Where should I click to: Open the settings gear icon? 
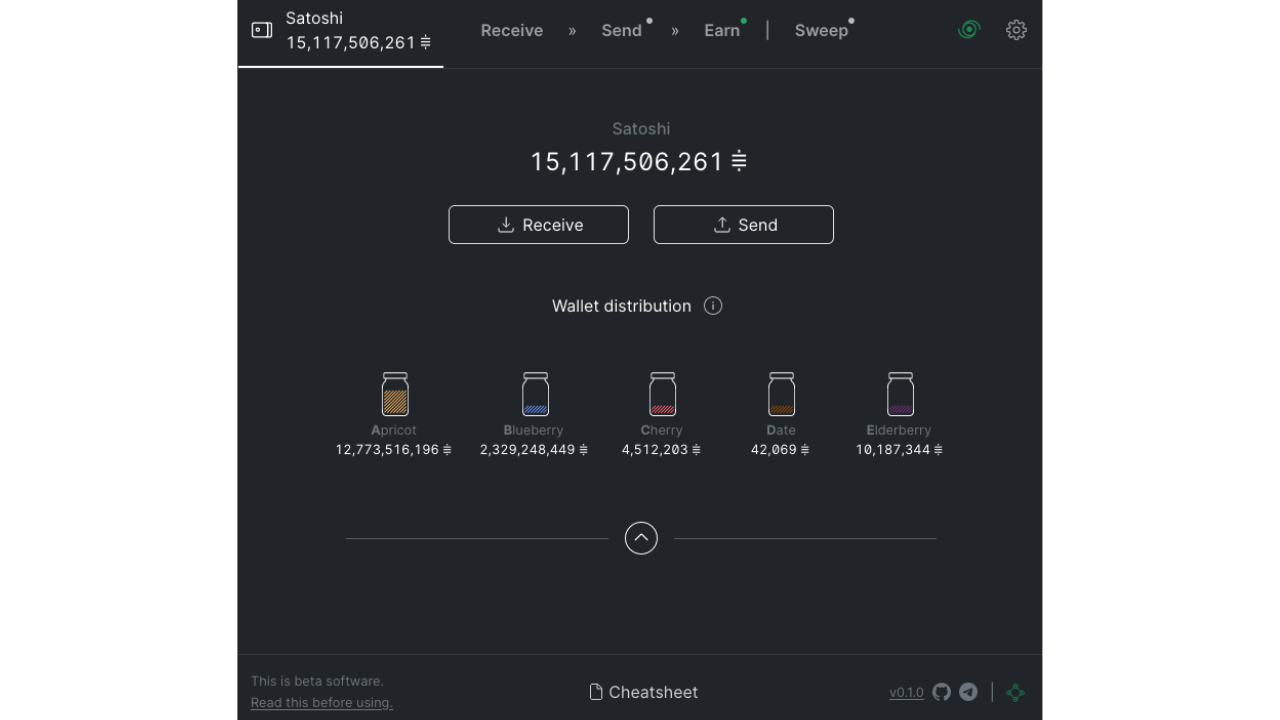coord(1016,30)
